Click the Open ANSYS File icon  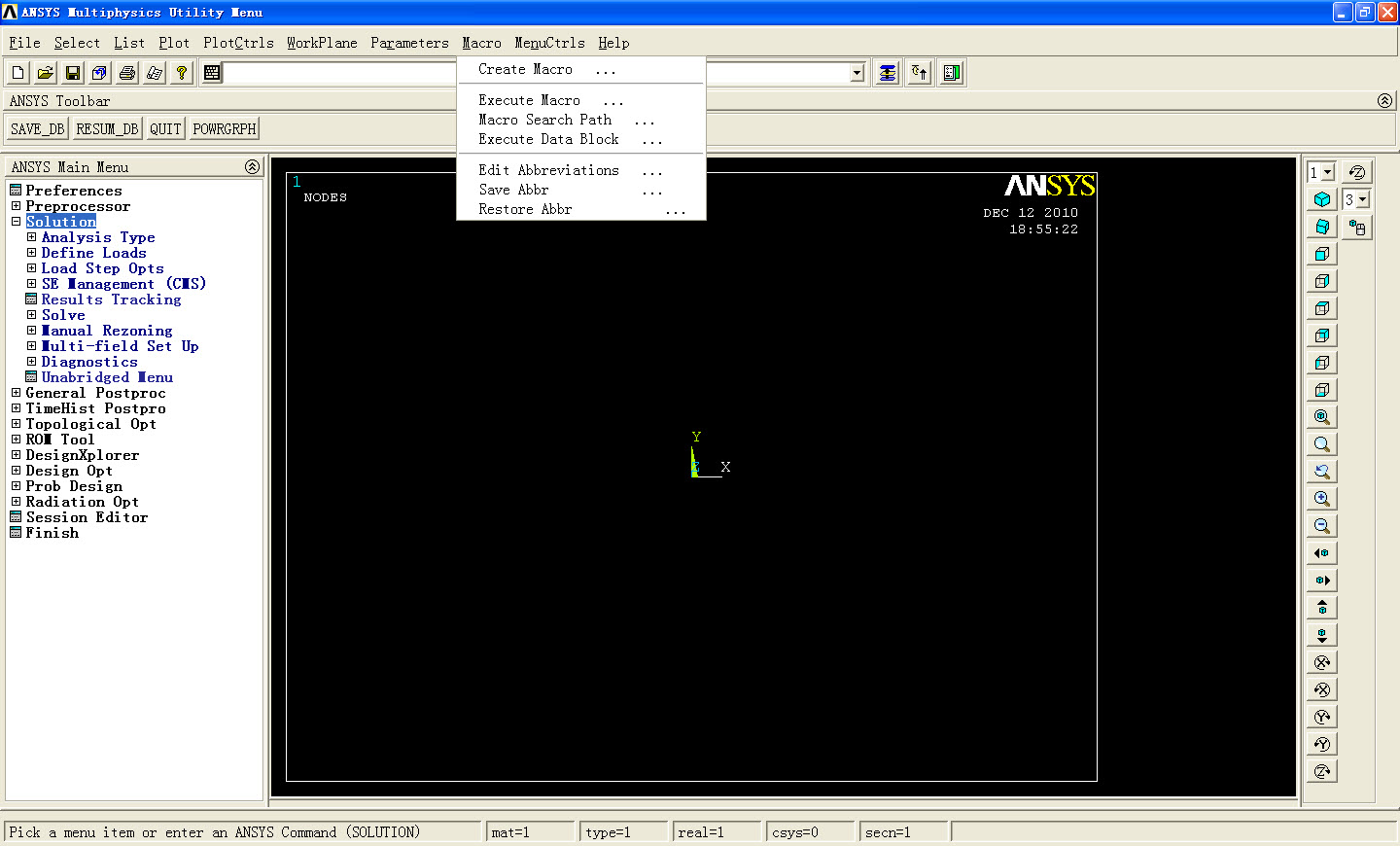(x=46, y=73)
